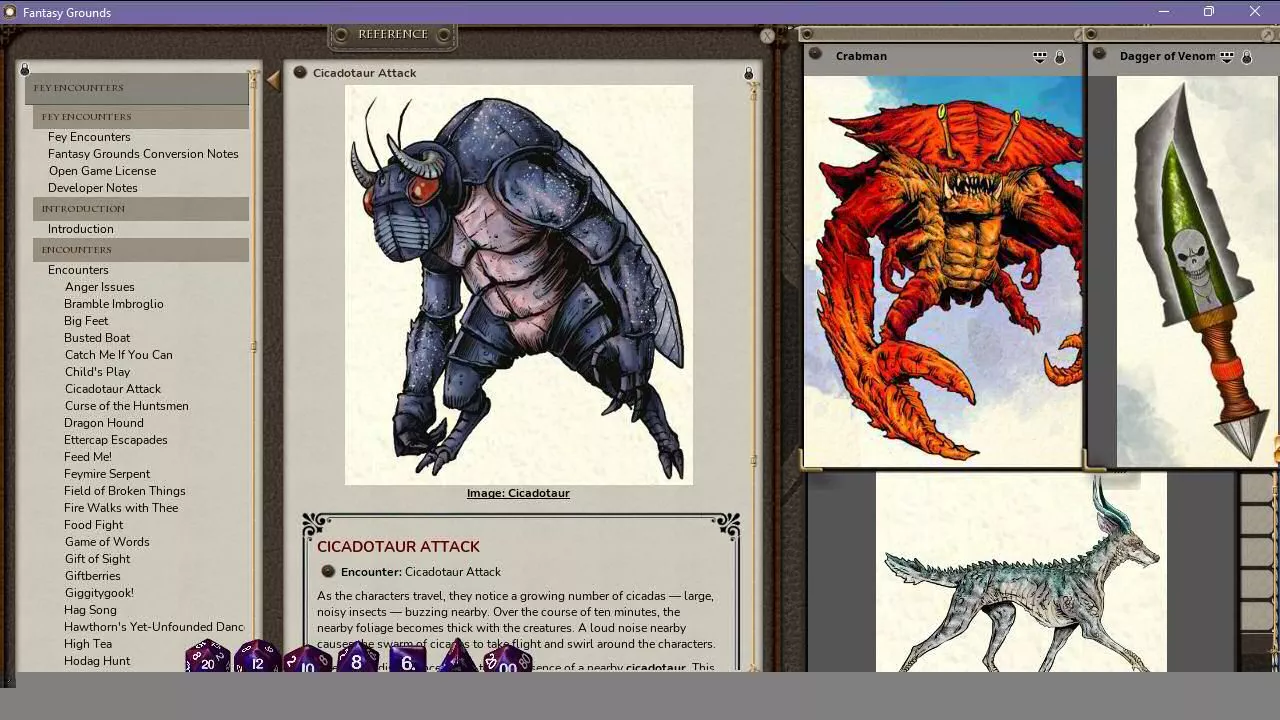
Task: Open the Hodag Hunt encounter
Action: 97,661
